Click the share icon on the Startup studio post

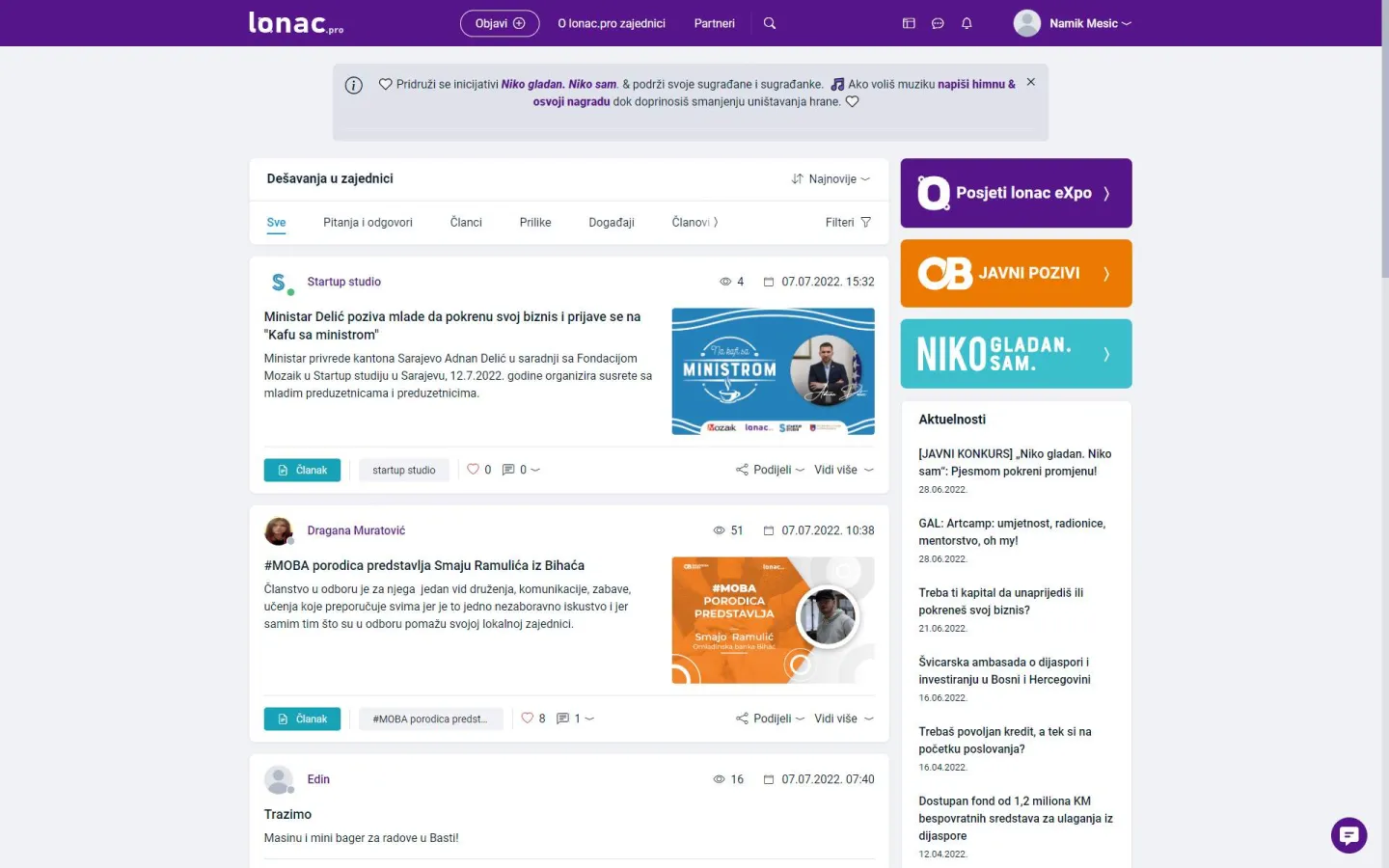click(x=742, y=470)
